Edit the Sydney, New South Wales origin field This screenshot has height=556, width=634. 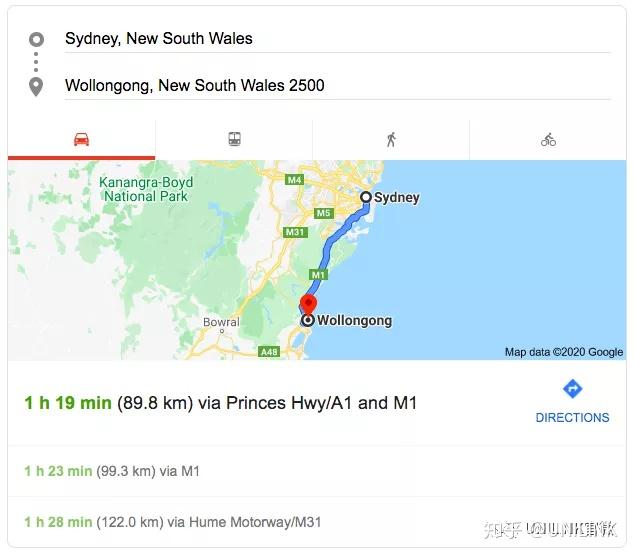tap(338, 39)
